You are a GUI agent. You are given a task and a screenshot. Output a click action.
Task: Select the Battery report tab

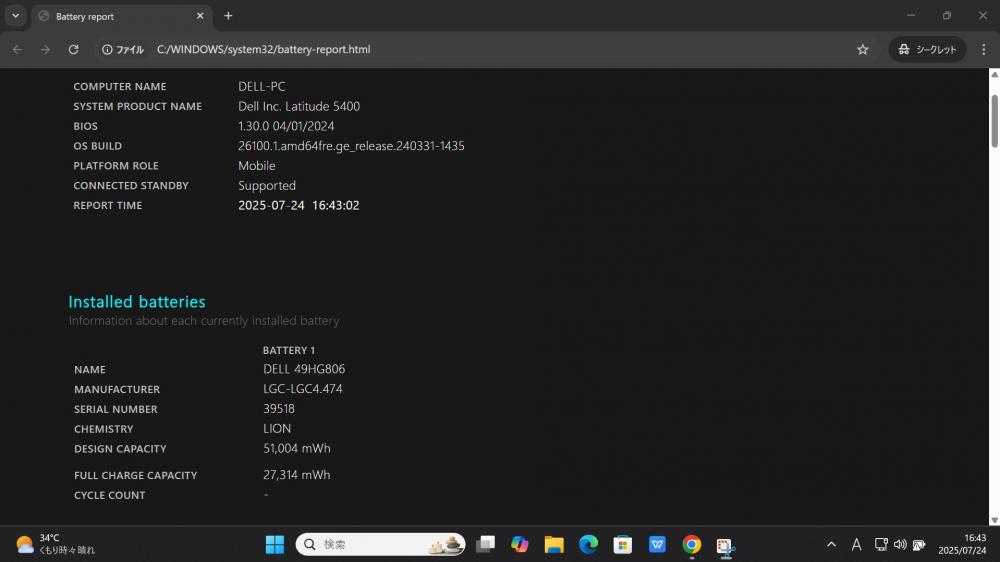point(121,16)
